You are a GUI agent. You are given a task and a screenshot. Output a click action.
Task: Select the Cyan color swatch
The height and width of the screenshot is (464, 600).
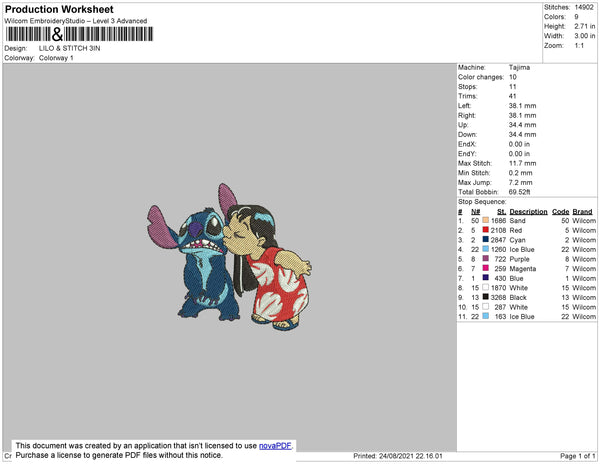[x=486, y=239]
